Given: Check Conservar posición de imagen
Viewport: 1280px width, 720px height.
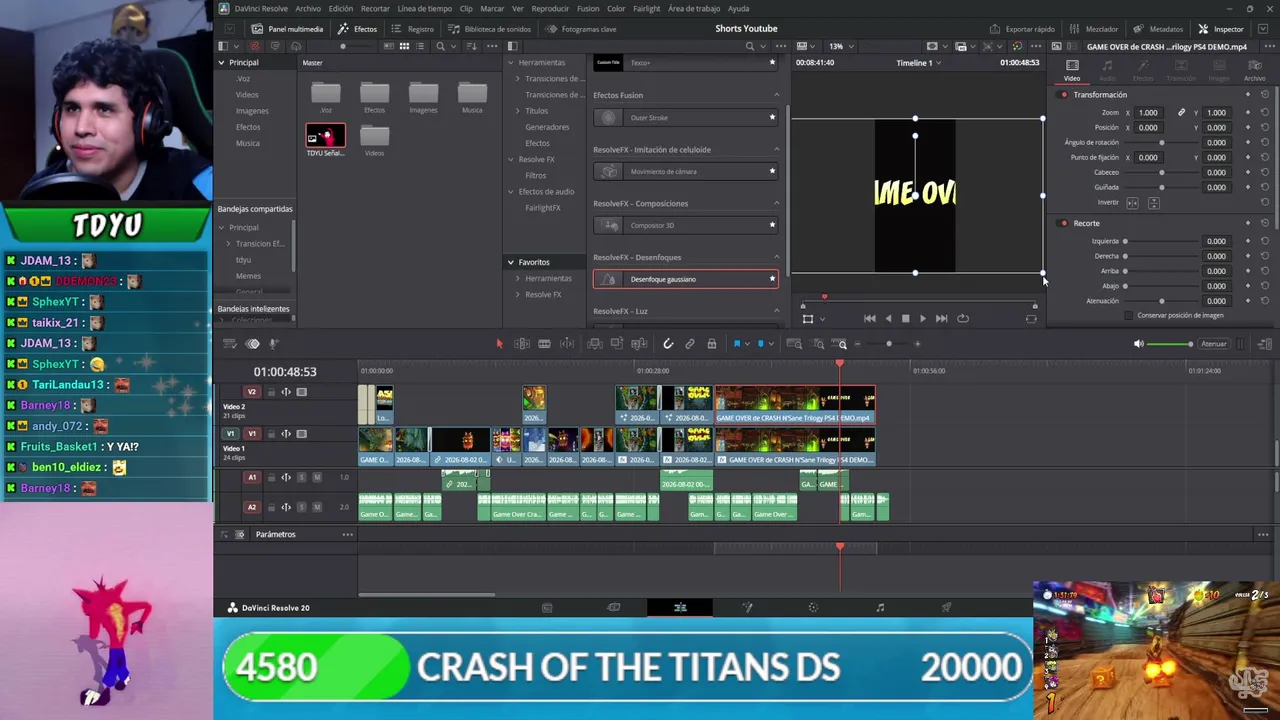Looking at the screenshot, I should click(x=1129, y=316).
